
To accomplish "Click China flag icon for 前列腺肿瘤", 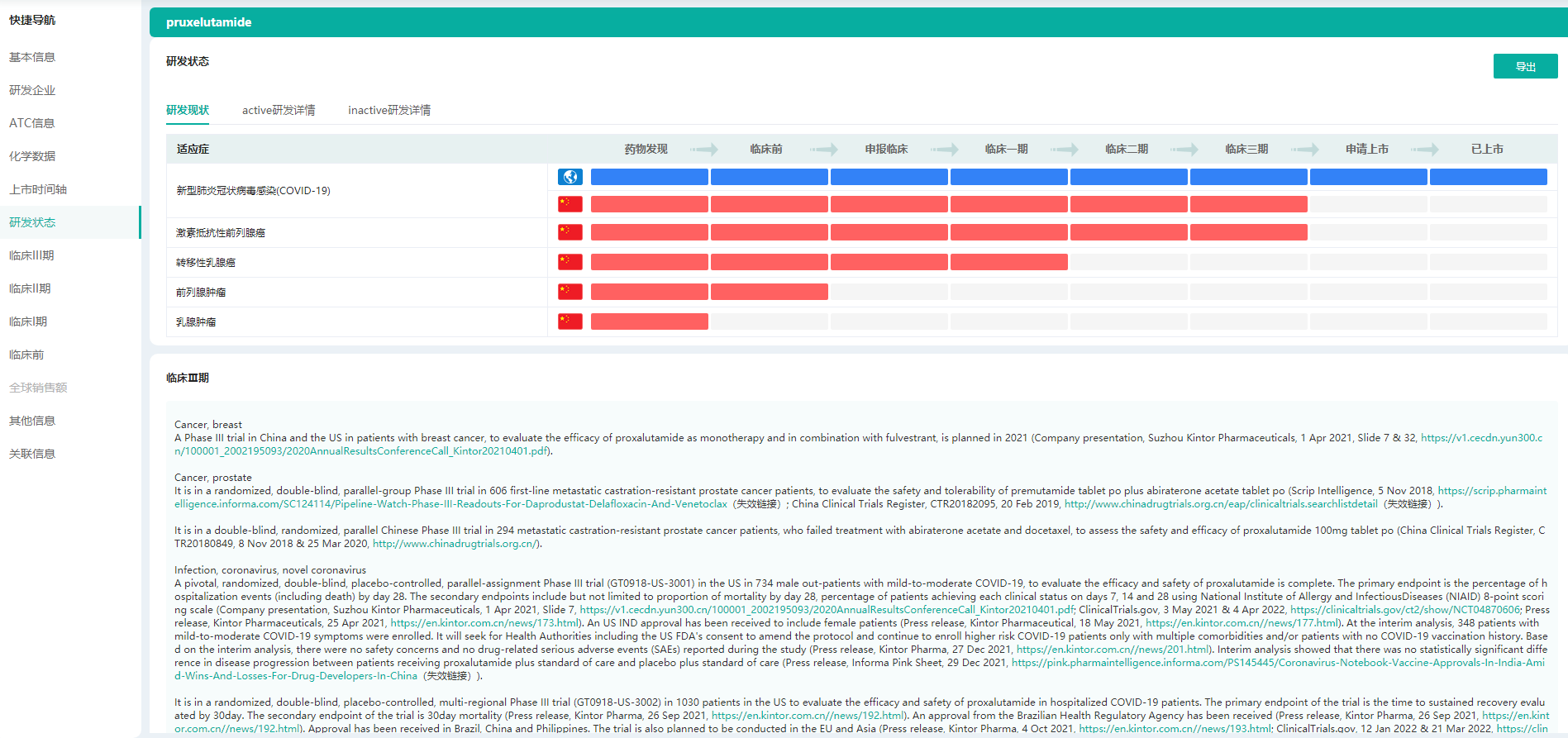I will 570,292.
